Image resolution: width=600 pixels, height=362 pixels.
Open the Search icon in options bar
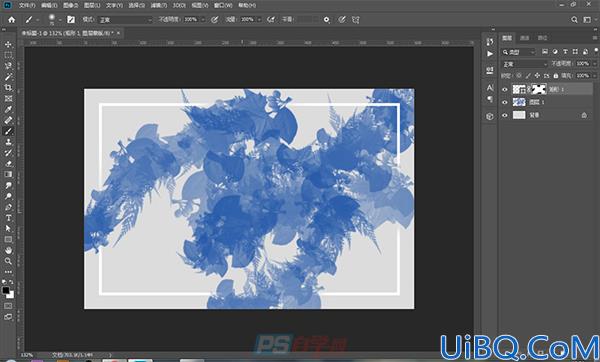coord(574,20)
